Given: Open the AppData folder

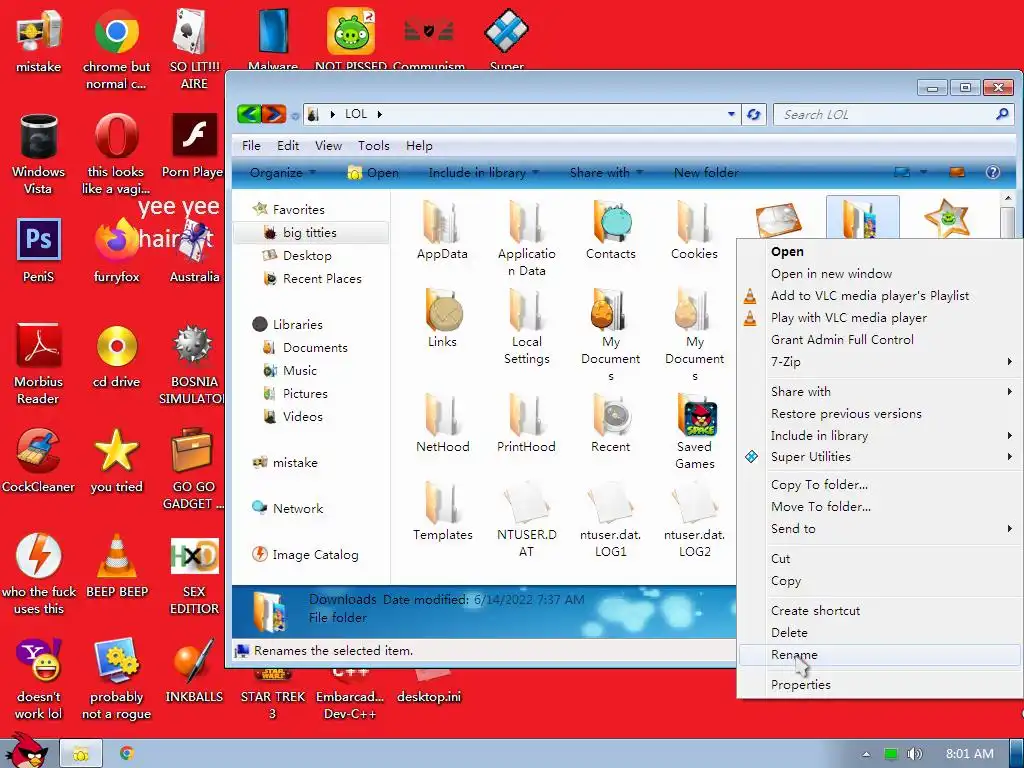Looking at the screenshot, I should [442, 230].
